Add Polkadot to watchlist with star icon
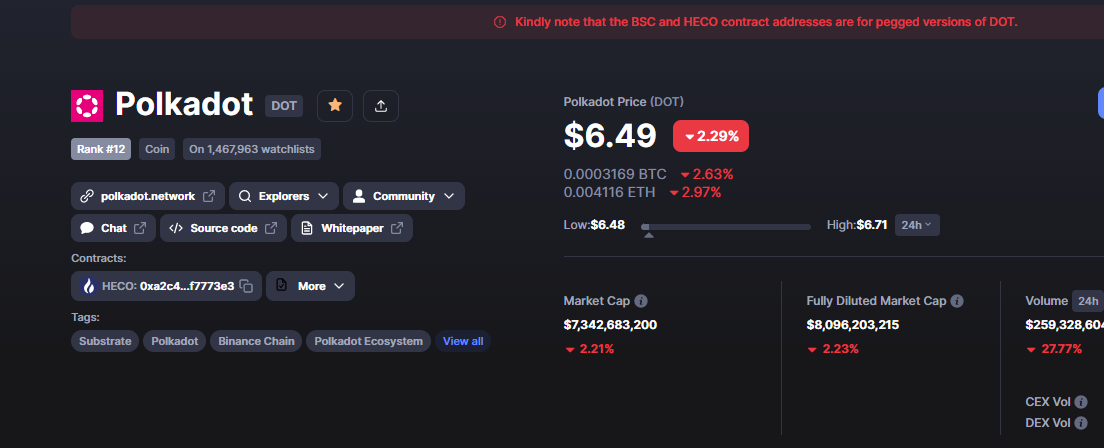Screen dimensions: 1104x448 pos(334,106)
